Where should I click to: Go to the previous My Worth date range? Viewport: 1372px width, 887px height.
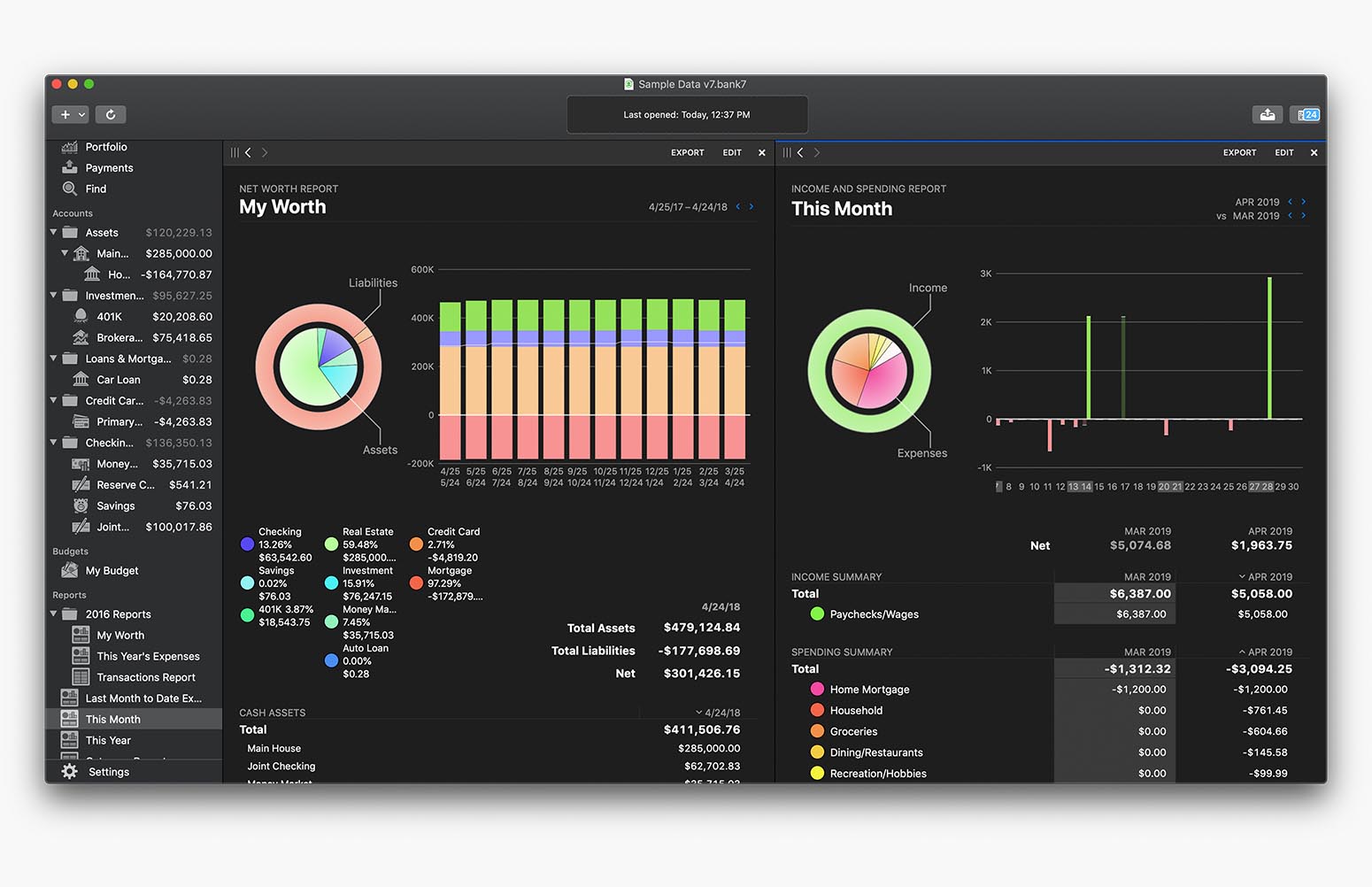[x=737, y=206]
